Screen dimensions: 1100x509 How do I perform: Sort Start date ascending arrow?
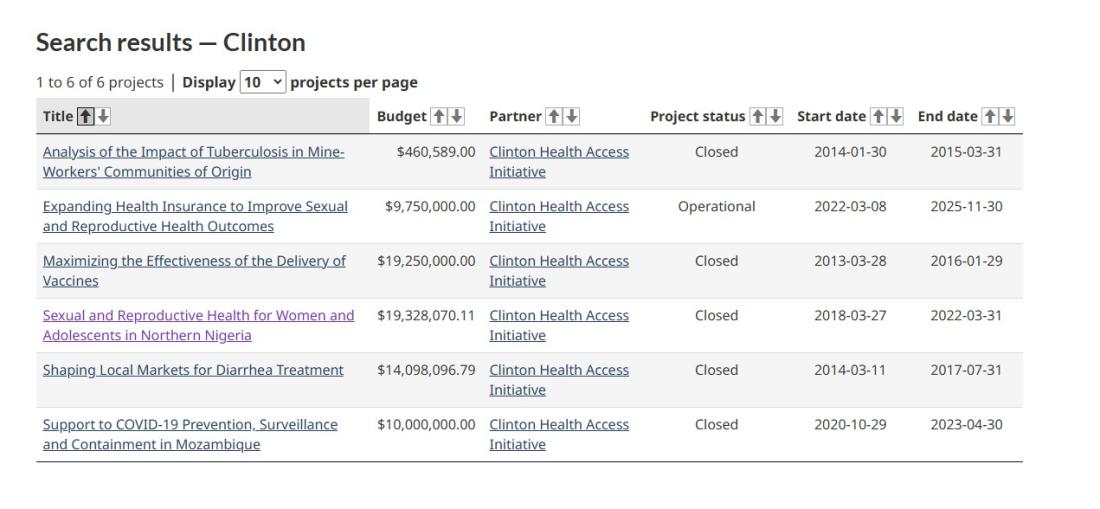[878, 116]
